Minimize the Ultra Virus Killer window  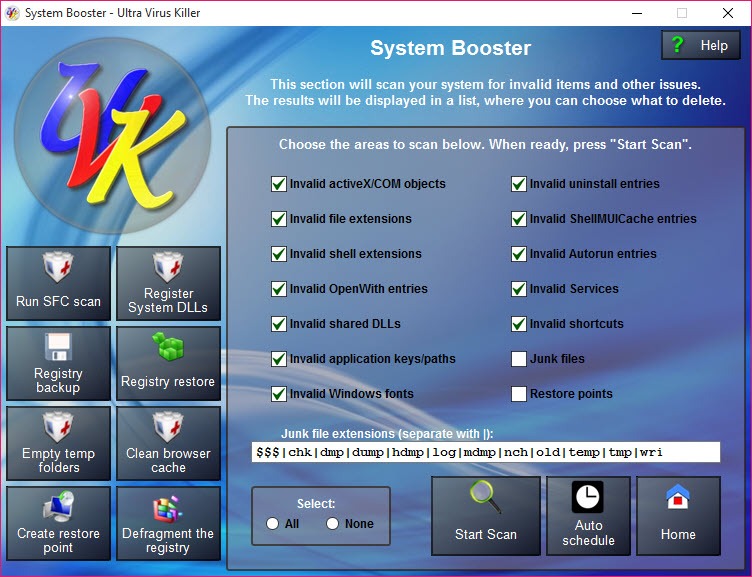[x=637, y=13]
